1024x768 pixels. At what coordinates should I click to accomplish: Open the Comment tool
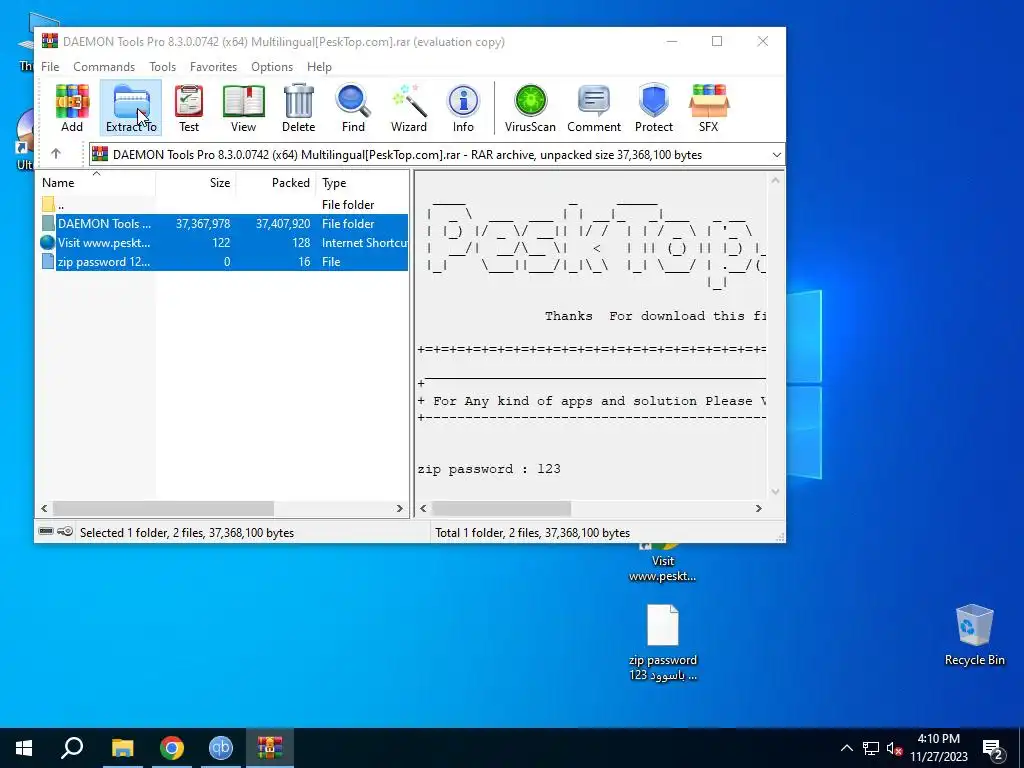point(594,108)
